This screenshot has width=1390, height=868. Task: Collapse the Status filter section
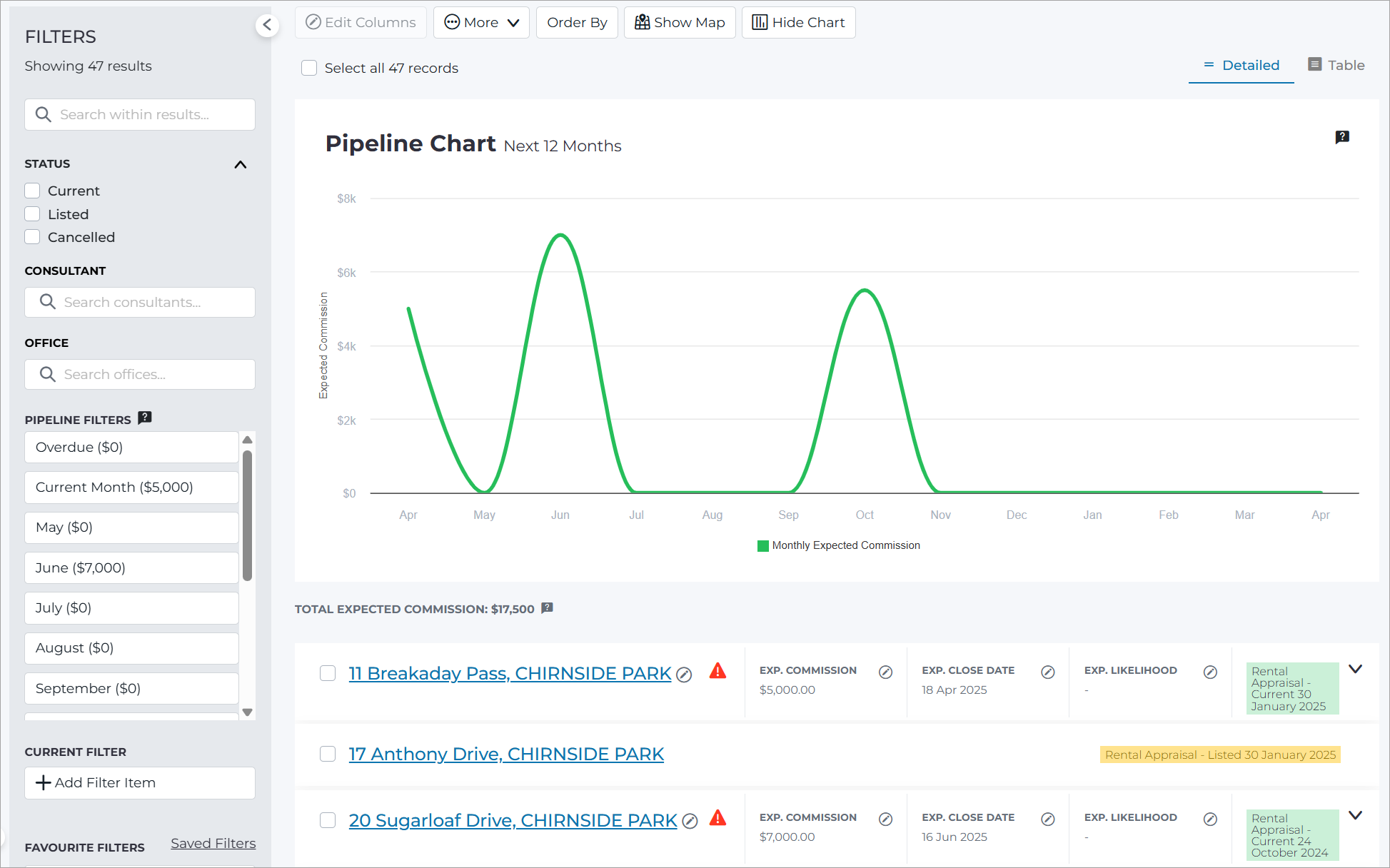click(241, 164)
